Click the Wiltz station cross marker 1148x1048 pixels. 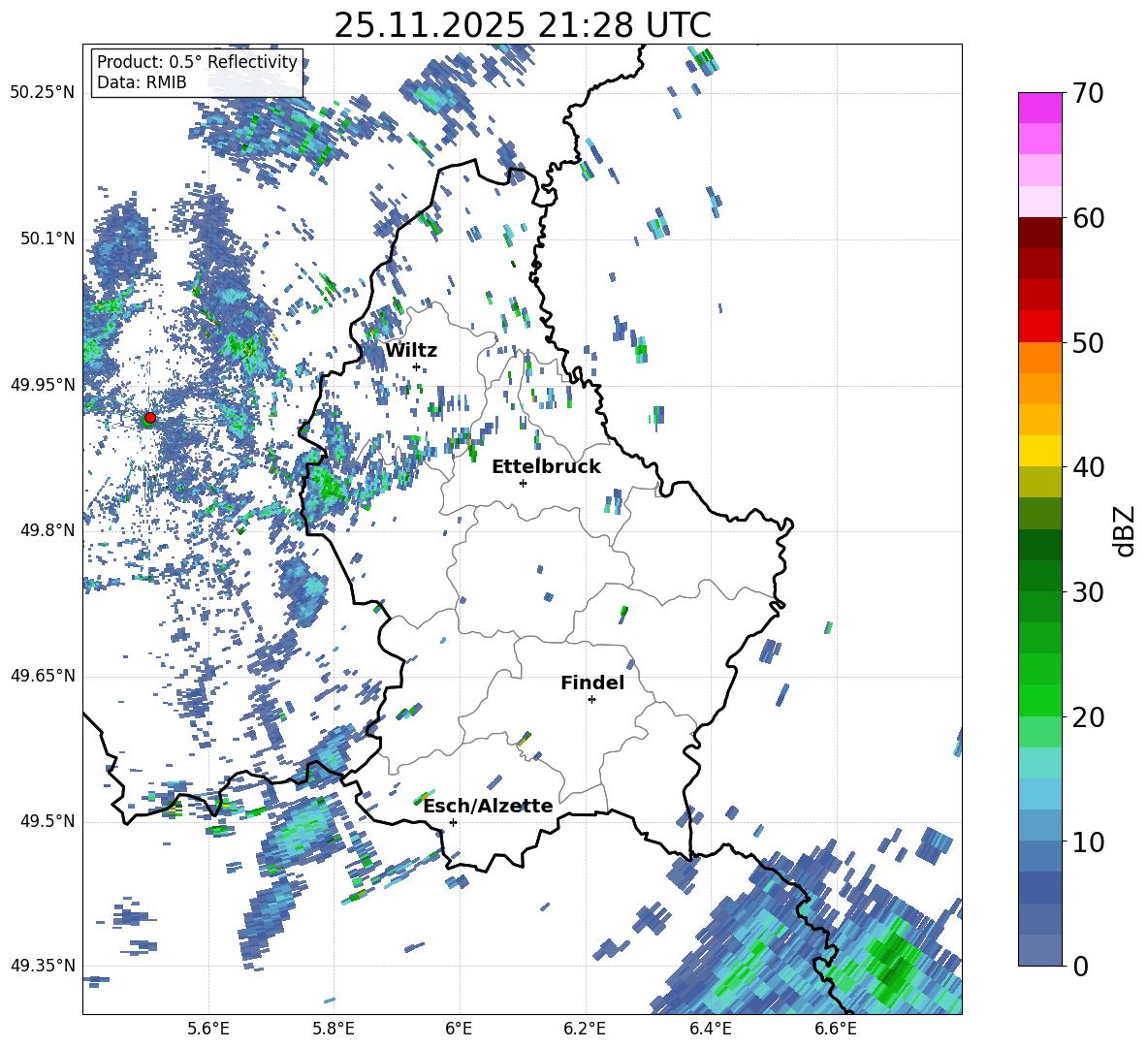point(417,366)
